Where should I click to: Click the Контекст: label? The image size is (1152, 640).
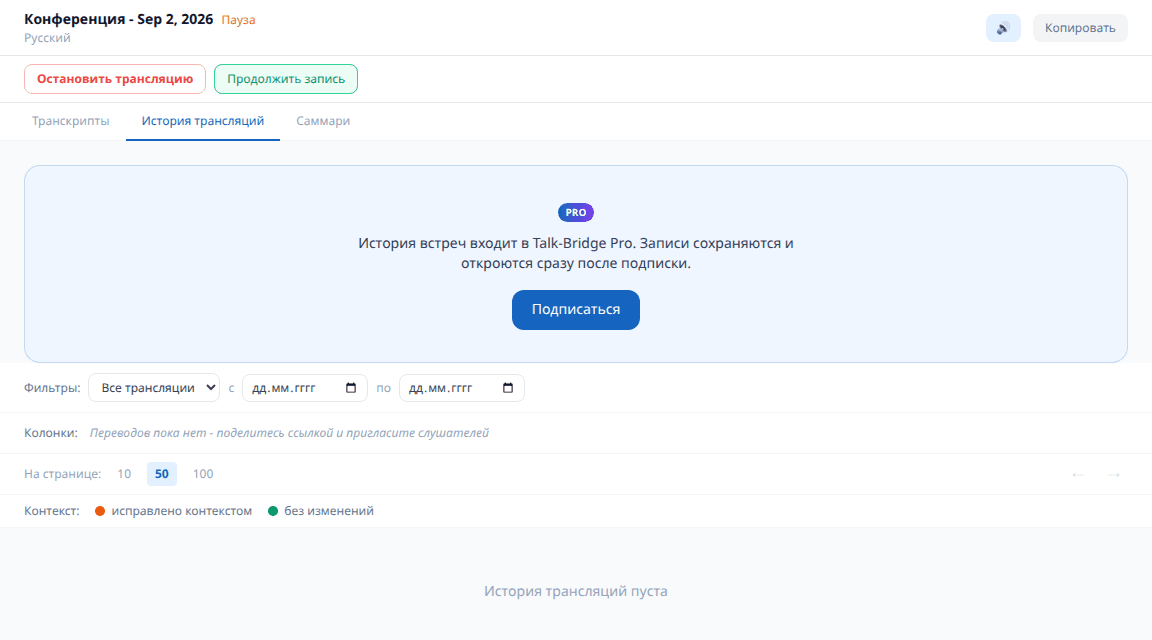[x=51, y=511]
